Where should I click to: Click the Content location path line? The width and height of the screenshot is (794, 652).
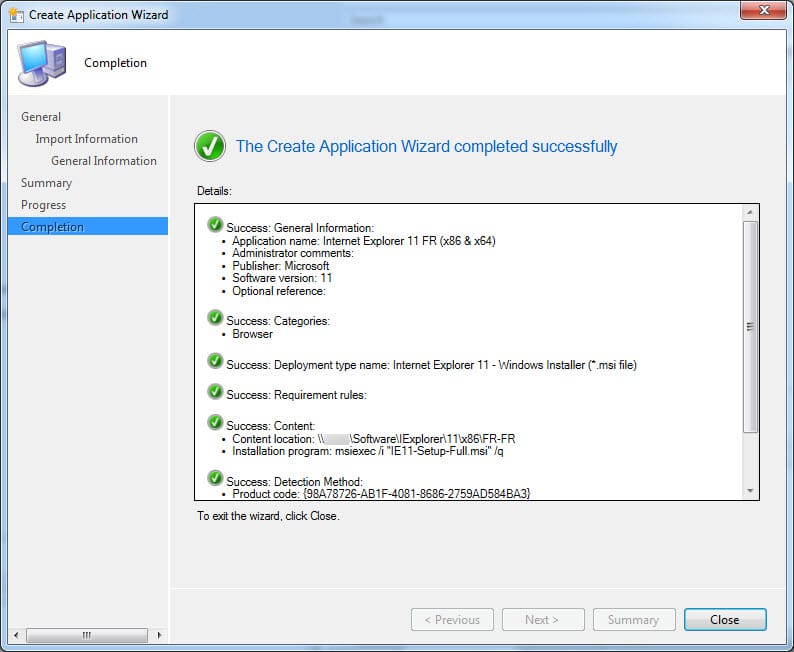pos(374,439)
